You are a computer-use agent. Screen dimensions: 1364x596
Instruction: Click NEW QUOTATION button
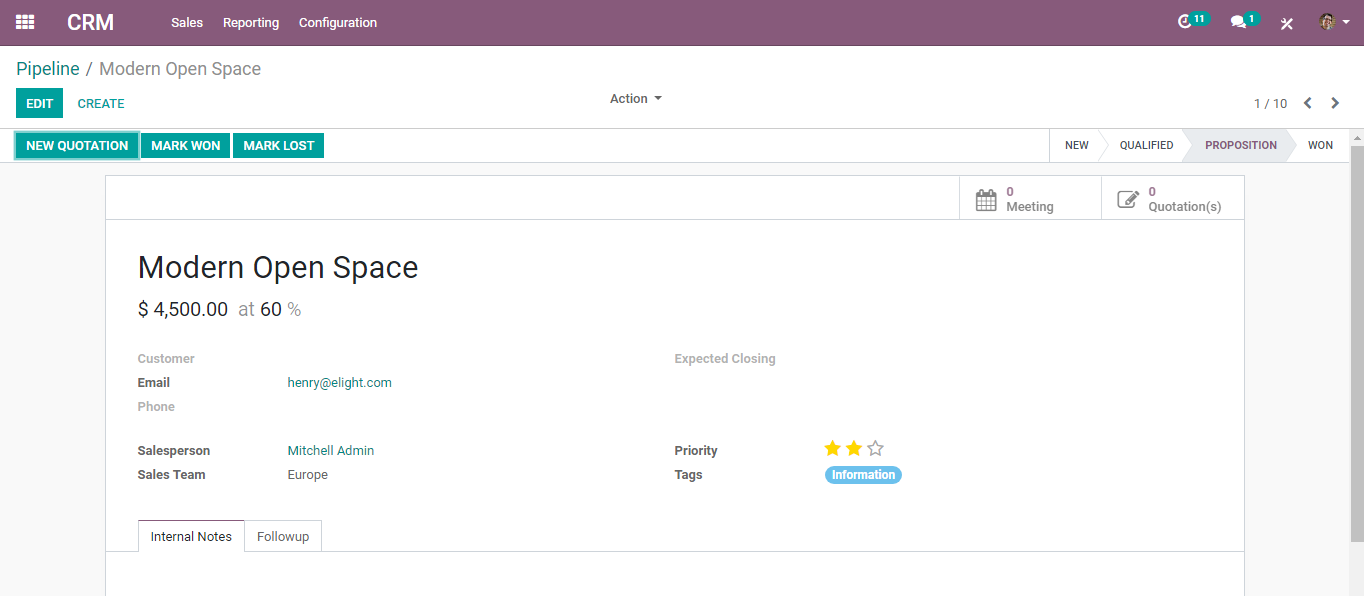[x=77, y=145]
